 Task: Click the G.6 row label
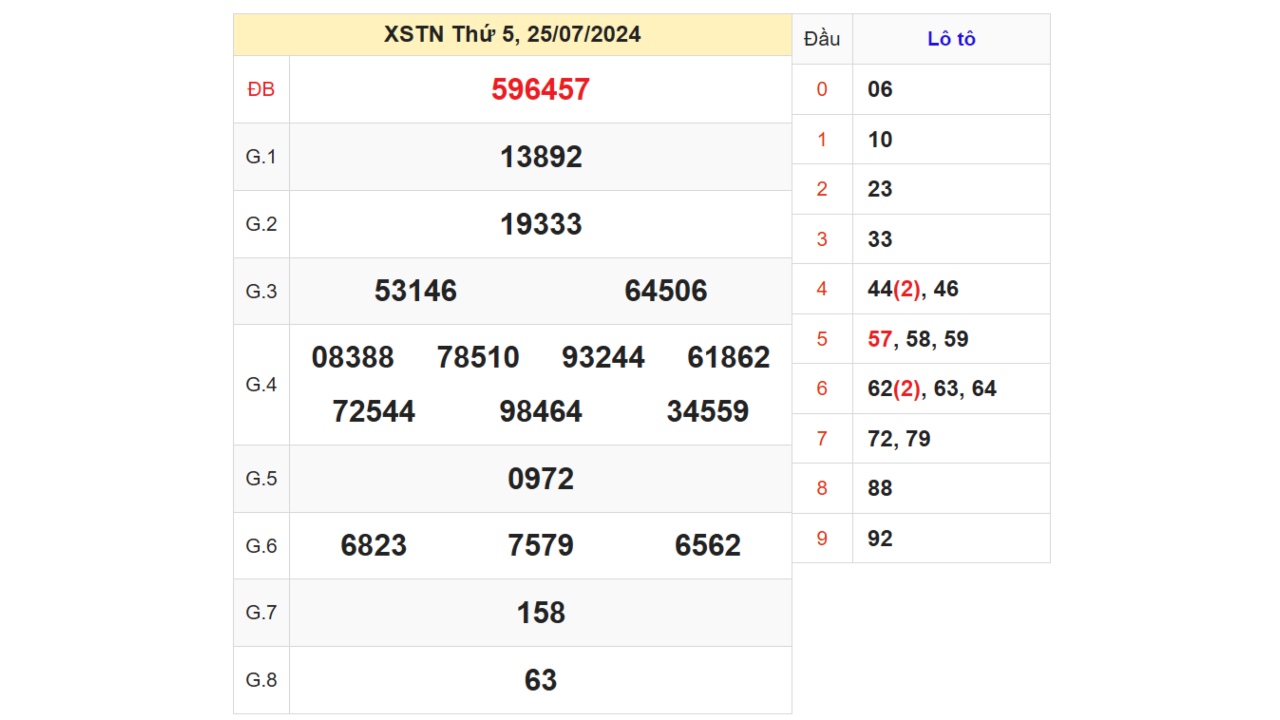tap(261, 546)
